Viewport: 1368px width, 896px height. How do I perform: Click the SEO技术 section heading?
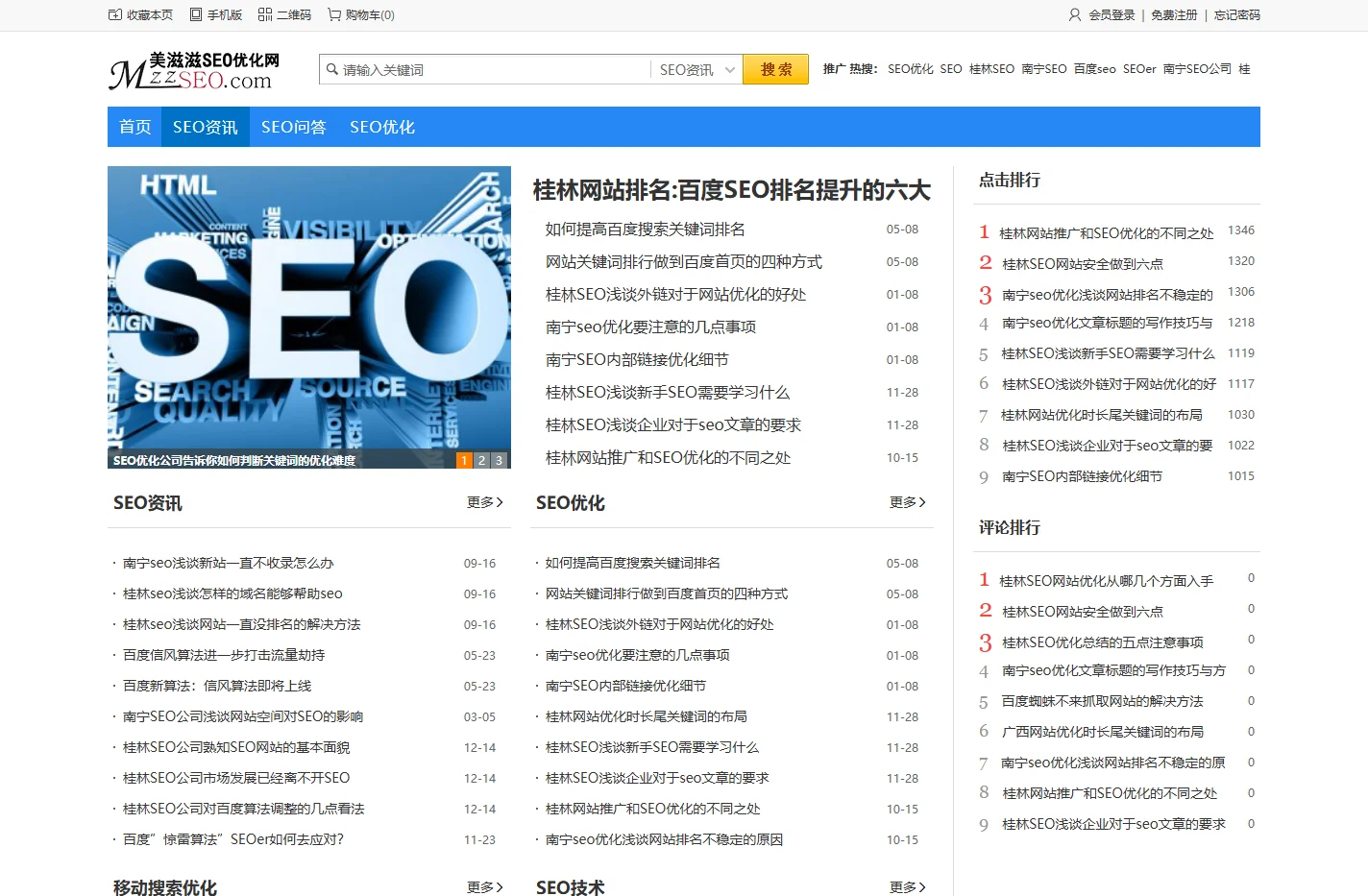pyautogui.click(x=571, y=887)
